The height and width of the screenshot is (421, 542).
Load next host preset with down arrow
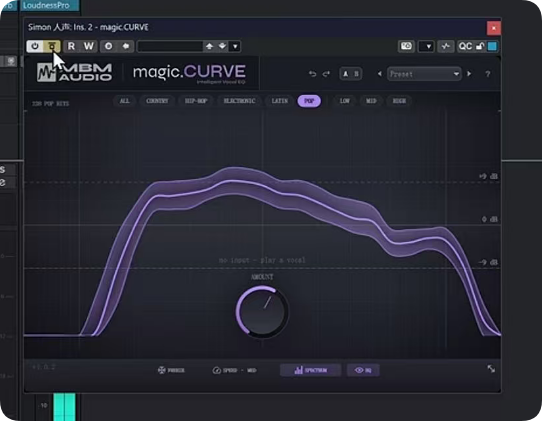tap(222, 46)
